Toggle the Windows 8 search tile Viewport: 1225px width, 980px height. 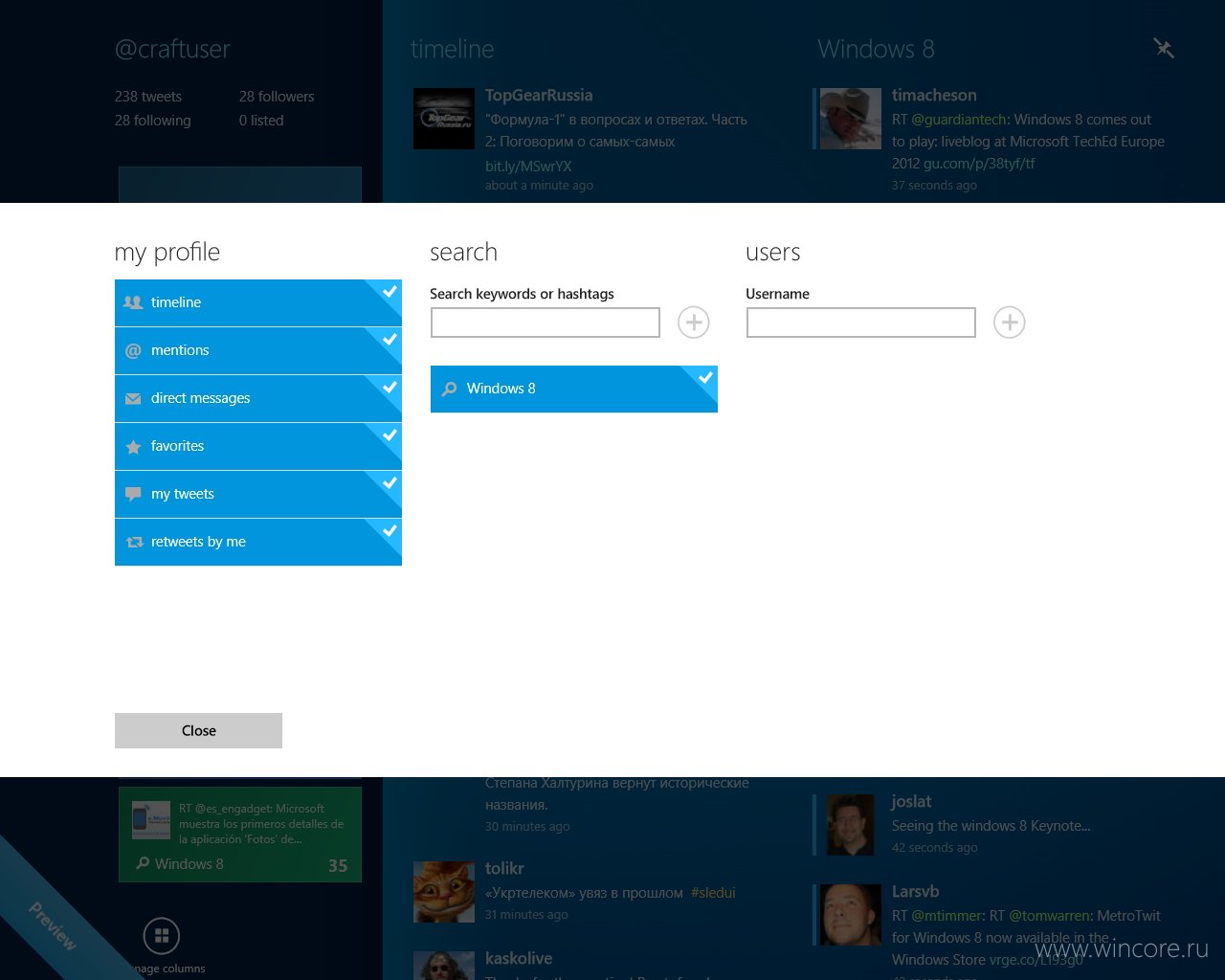tap(574, 389)
